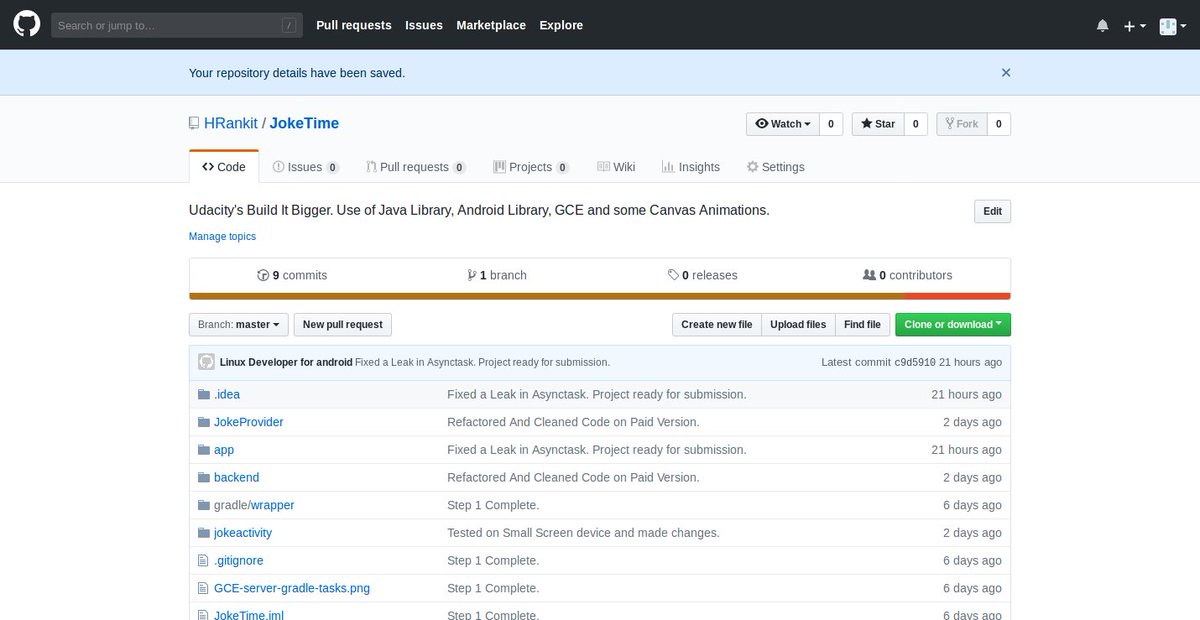Click the Manage topics link

(222, 237)
